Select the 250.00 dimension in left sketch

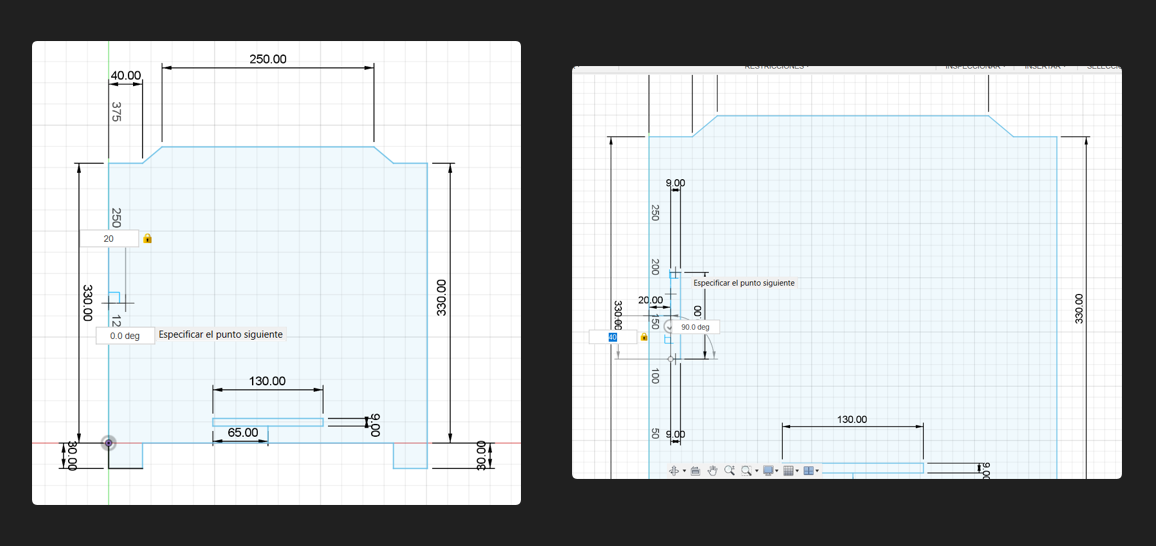pos(268,60)
